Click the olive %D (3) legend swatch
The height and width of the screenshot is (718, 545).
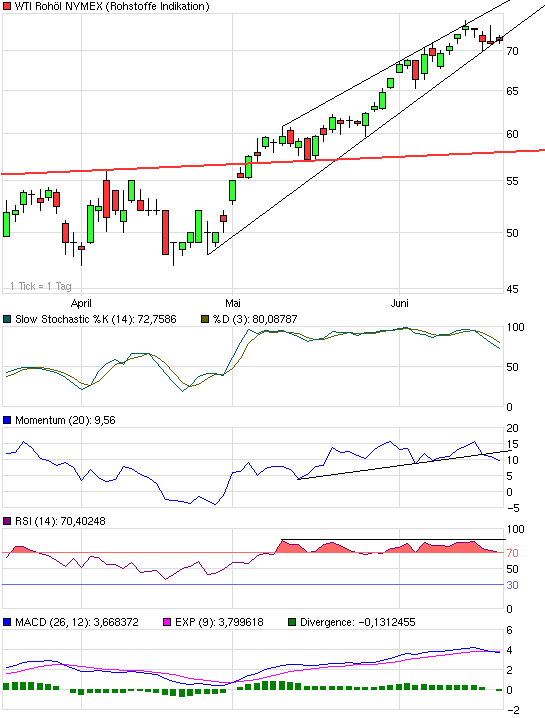tap(205, 319)
